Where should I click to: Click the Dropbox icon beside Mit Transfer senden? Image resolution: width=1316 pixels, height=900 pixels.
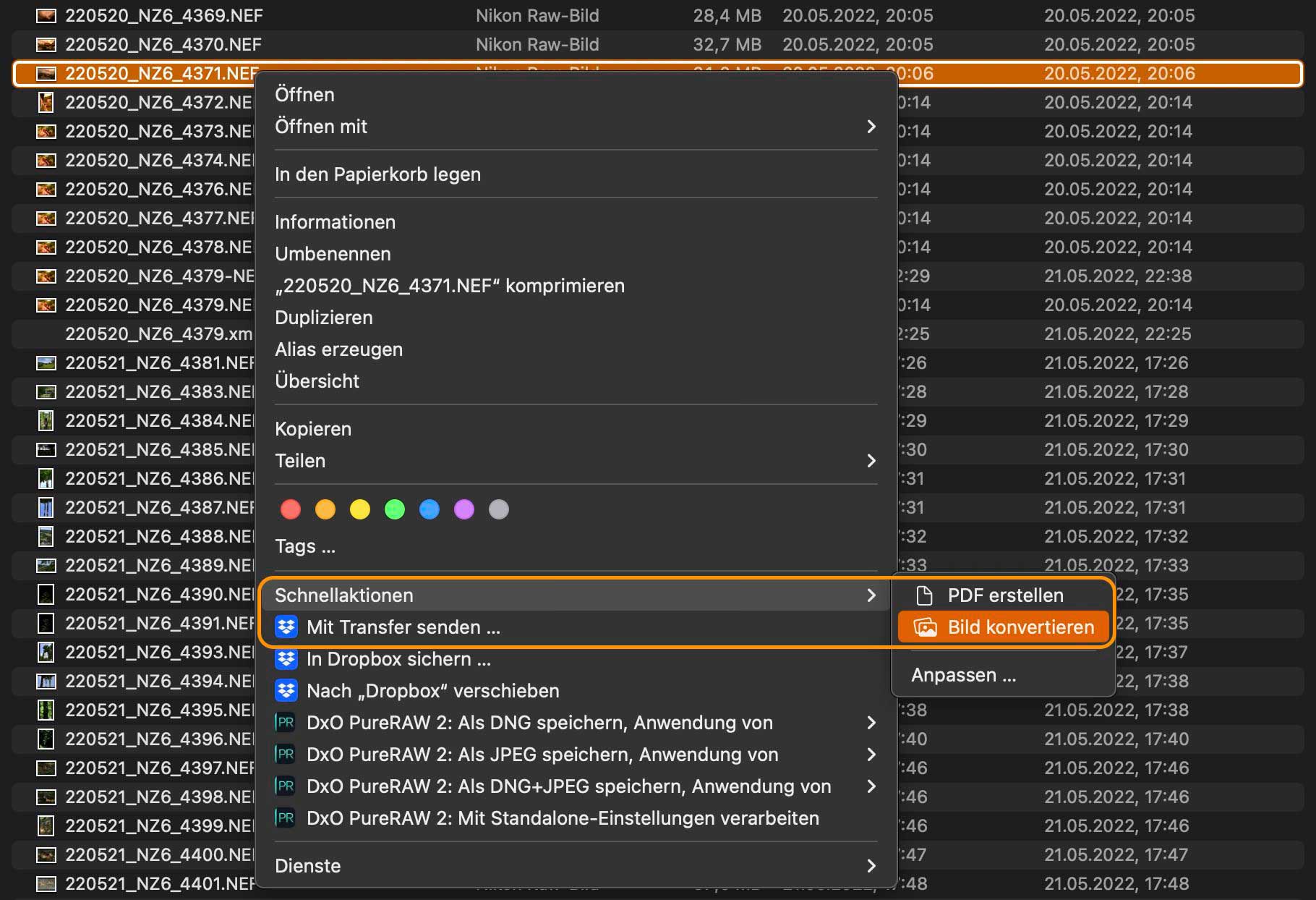pyautogui.click(x=286, y=627)
